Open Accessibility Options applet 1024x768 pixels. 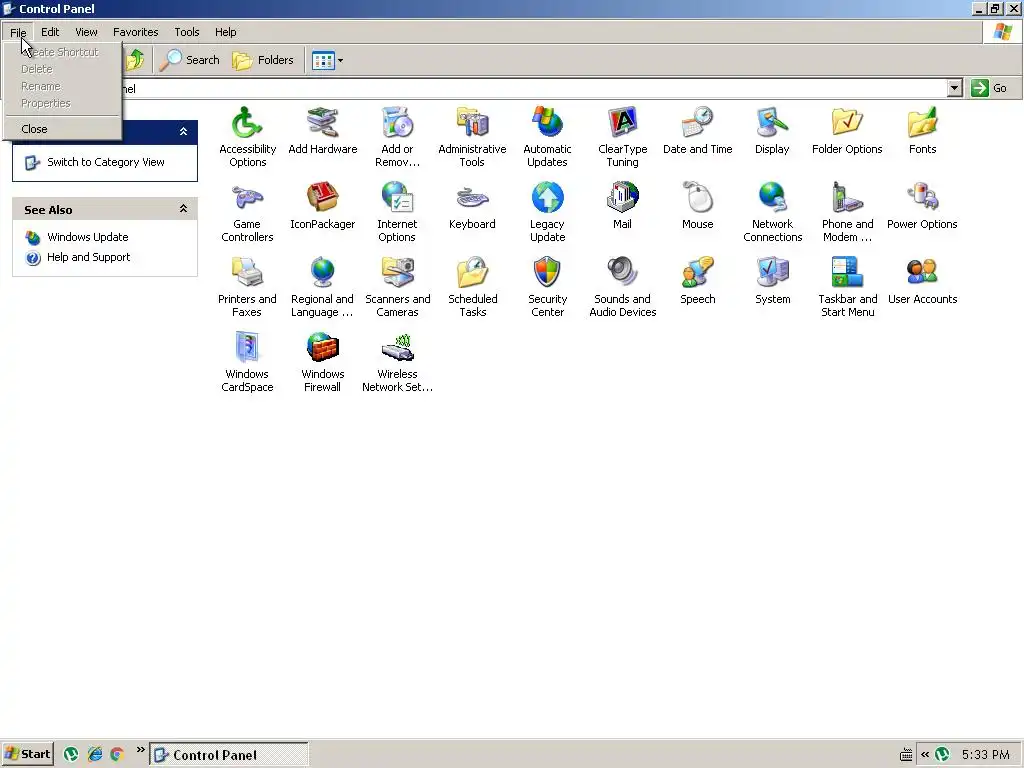(247, 123)
